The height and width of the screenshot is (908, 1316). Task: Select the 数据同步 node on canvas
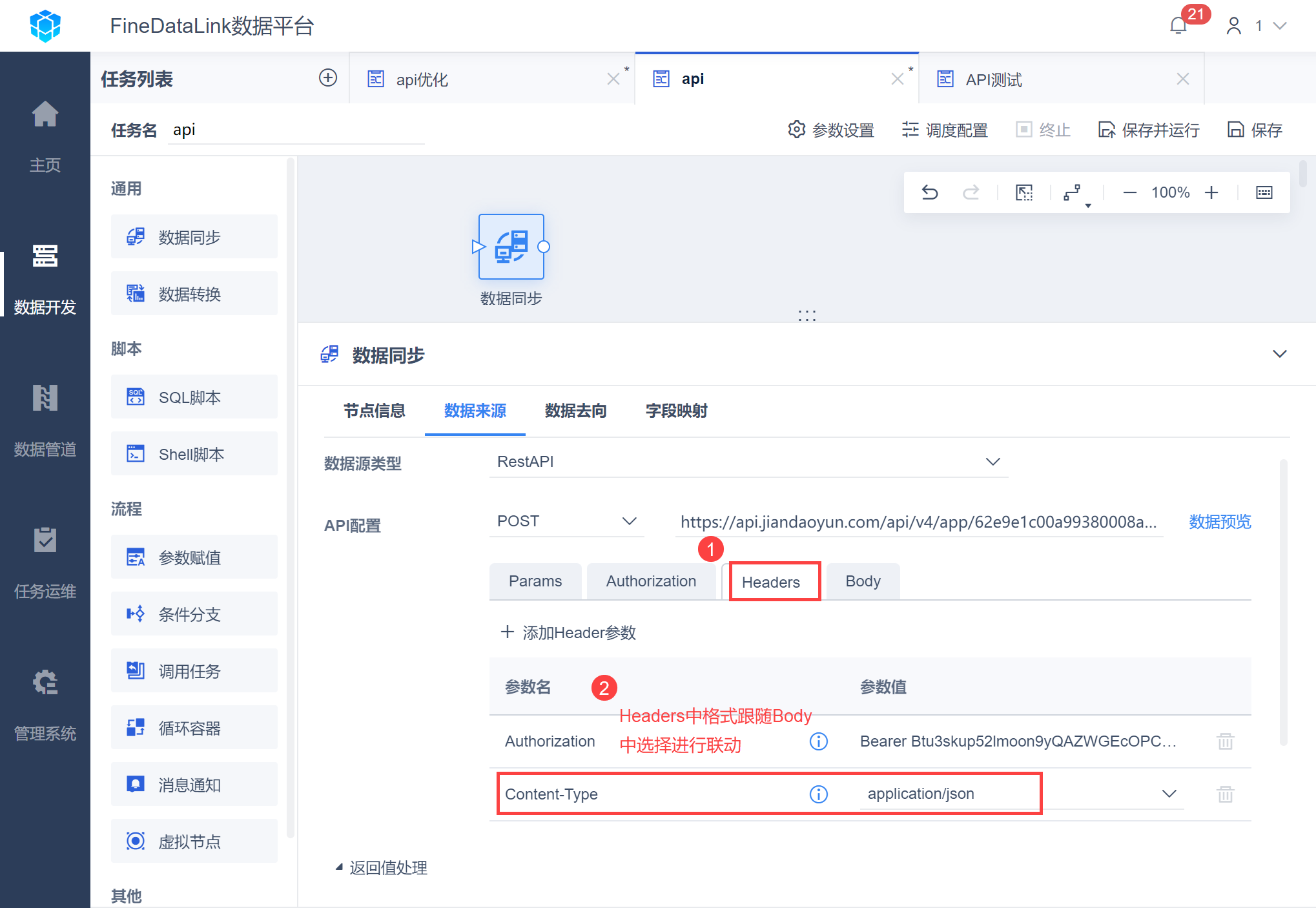511,247
